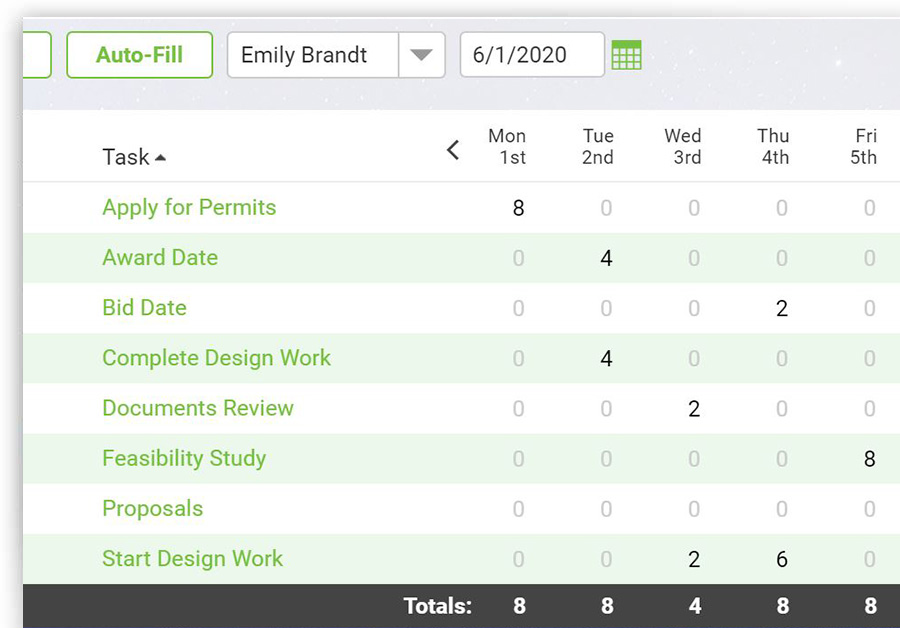This screenshot has width=900, height=628.
Task: Select Friday hours for Complete Design Work
Action: tap(870, 359)
